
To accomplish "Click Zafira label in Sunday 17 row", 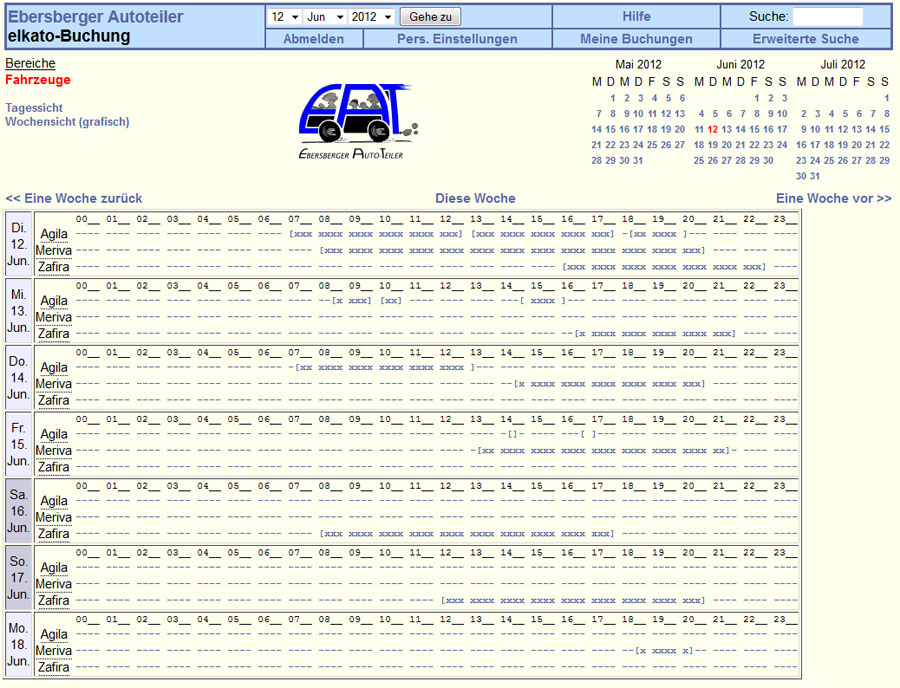I will [x=54, y=600].
